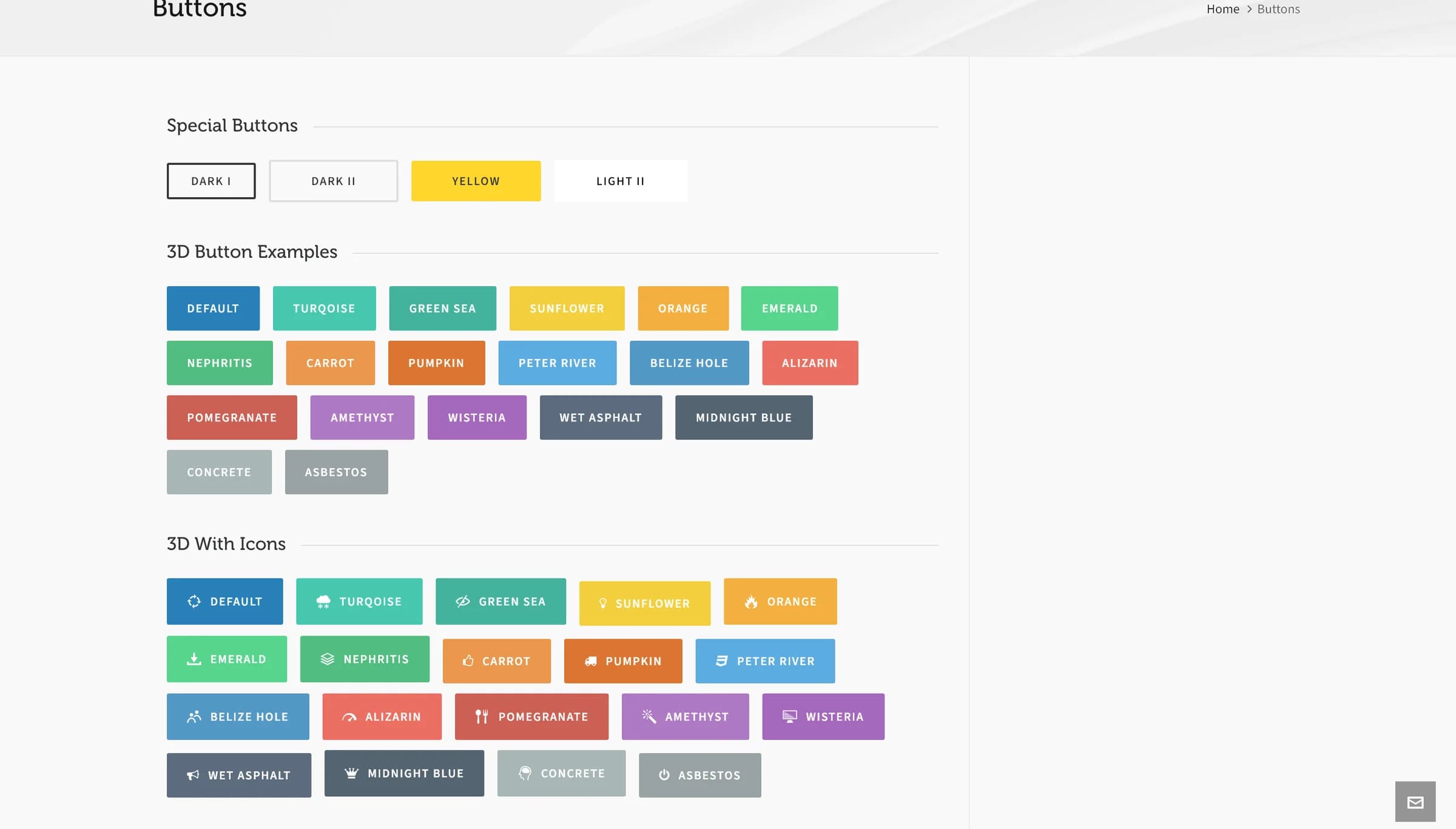Click the flame icon on Orange
Screen dimensions: 1456x829
[751, 601]
